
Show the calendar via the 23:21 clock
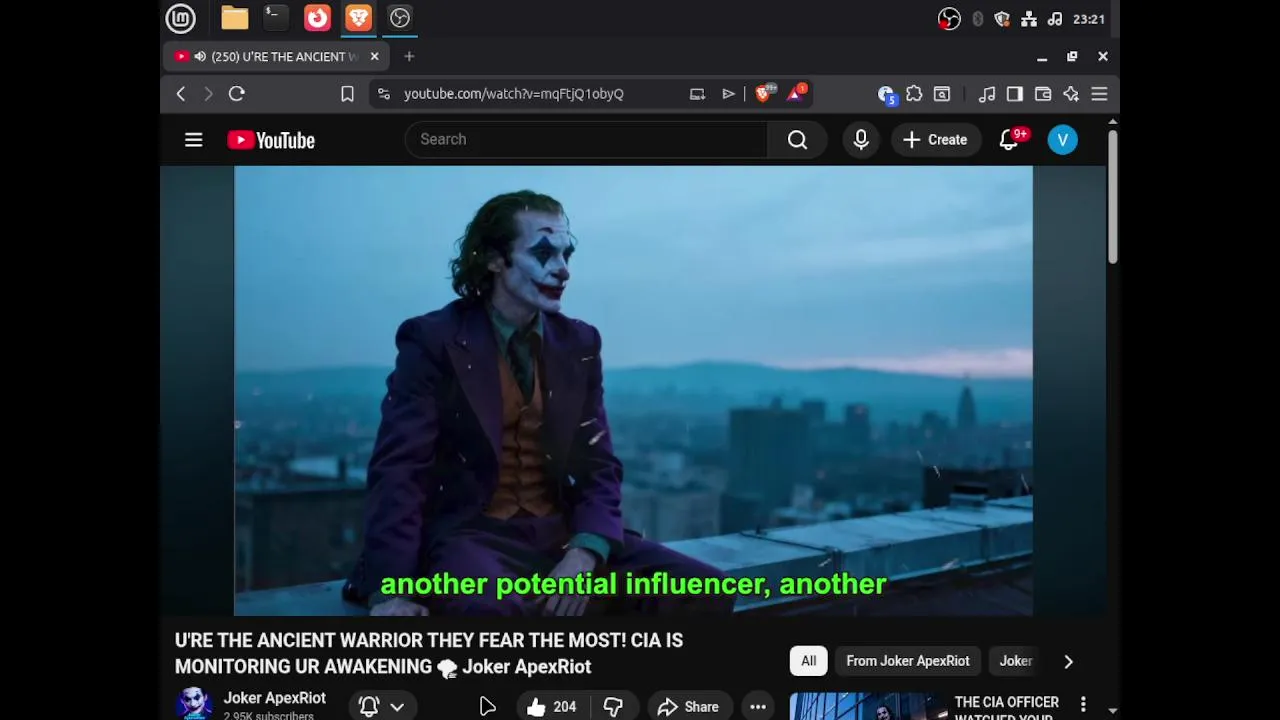1088,19
